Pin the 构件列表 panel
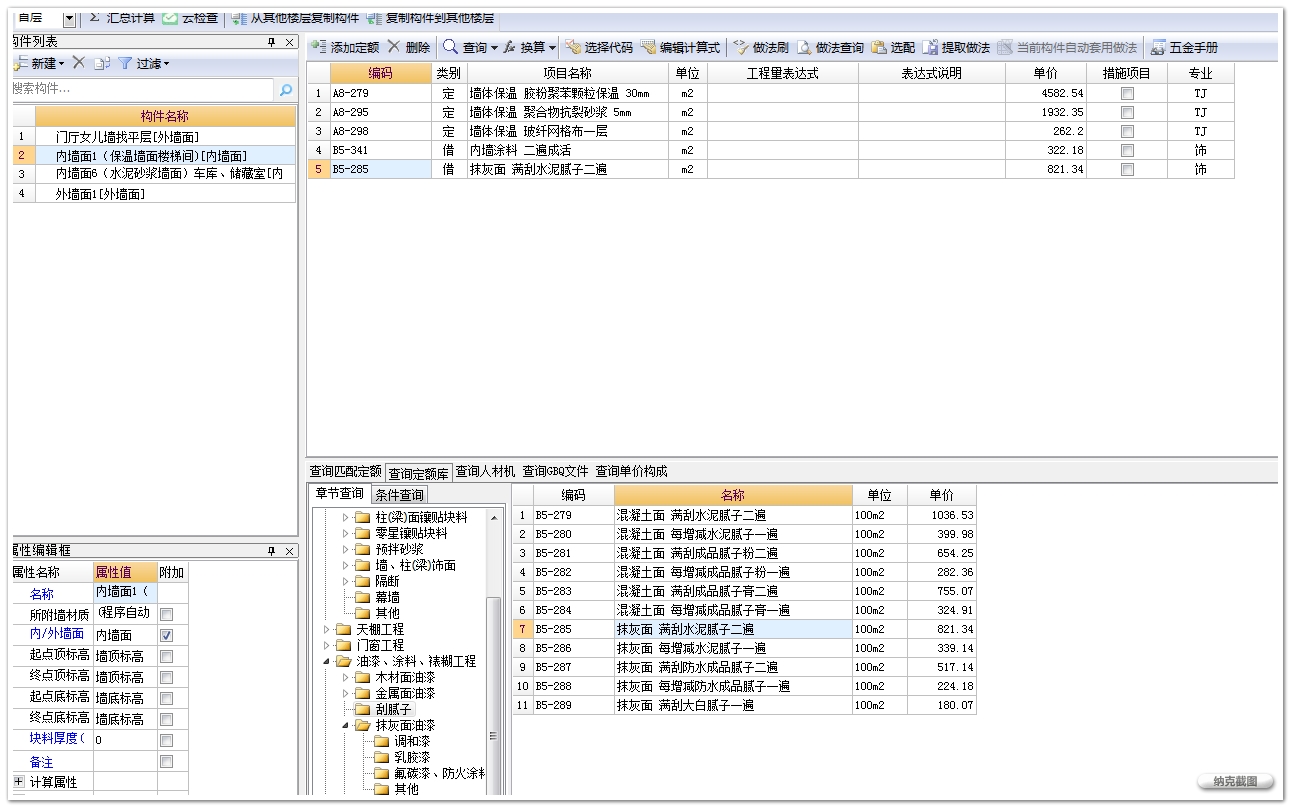 point(271,42)
